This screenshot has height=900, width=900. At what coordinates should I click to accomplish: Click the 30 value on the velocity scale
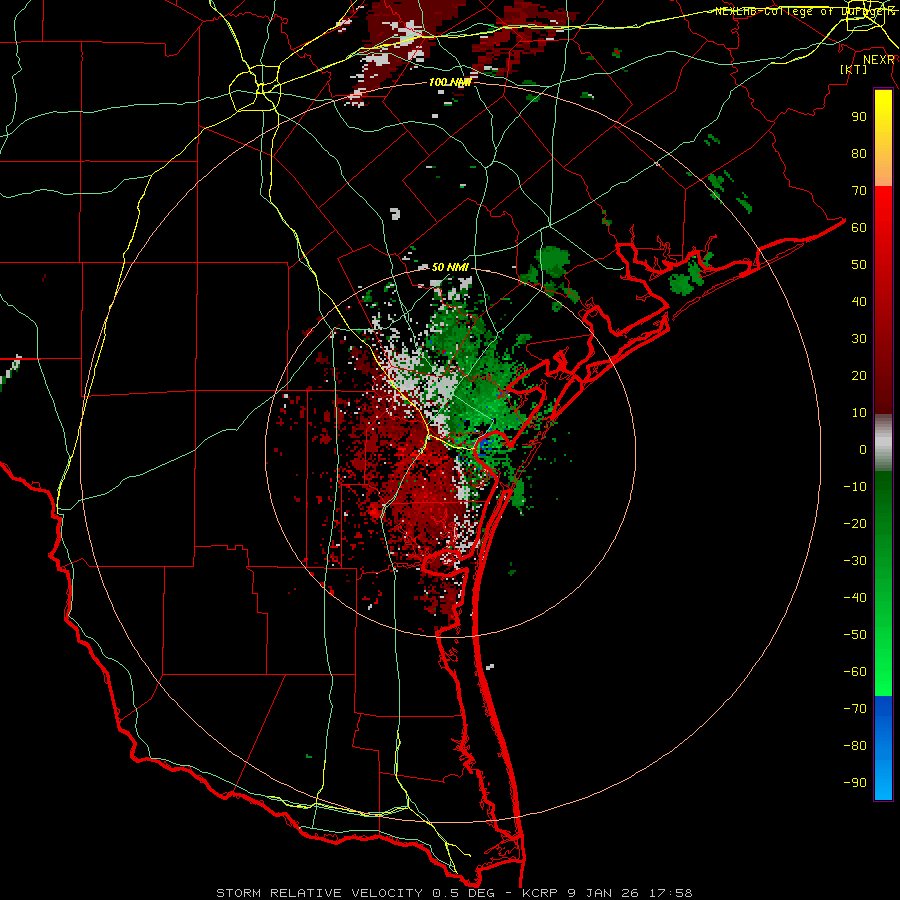(x=859, y=339)
